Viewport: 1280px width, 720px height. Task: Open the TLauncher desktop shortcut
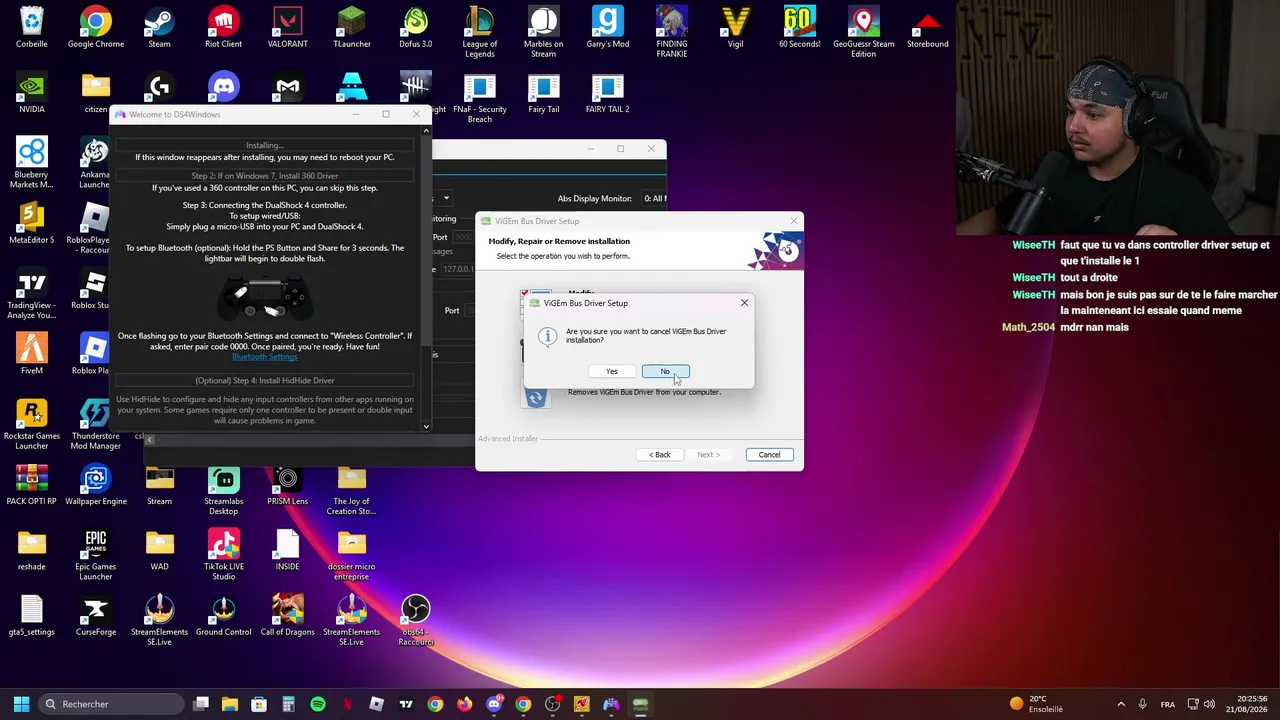pyautogui.click(x=352, y=28)
